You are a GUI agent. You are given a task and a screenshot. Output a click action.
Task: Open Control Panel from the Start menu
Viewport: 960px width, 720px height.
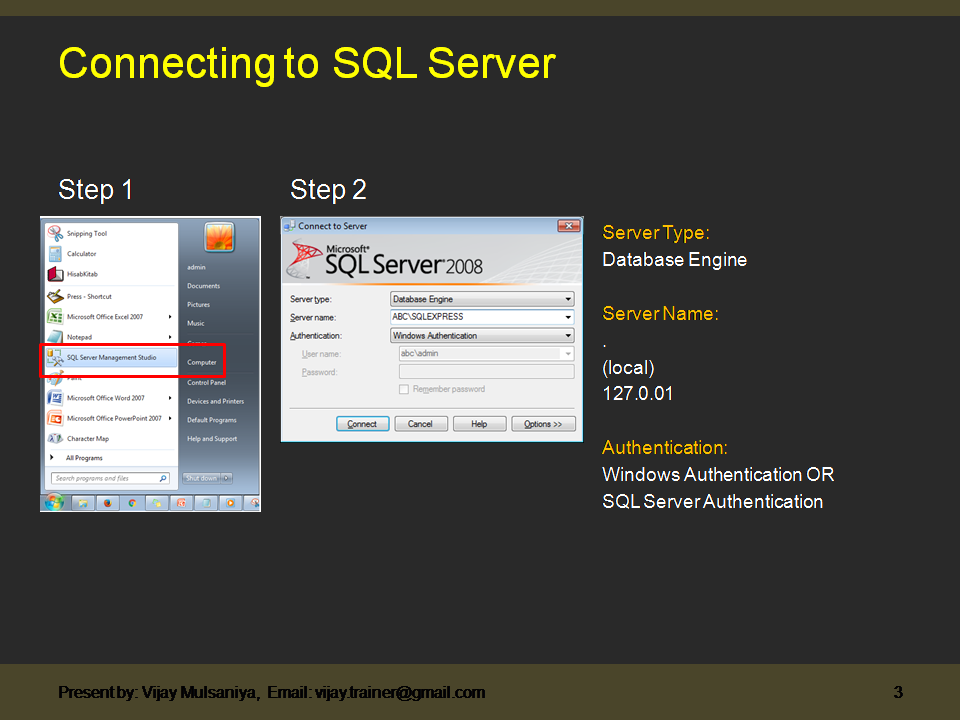coord(207,383)
